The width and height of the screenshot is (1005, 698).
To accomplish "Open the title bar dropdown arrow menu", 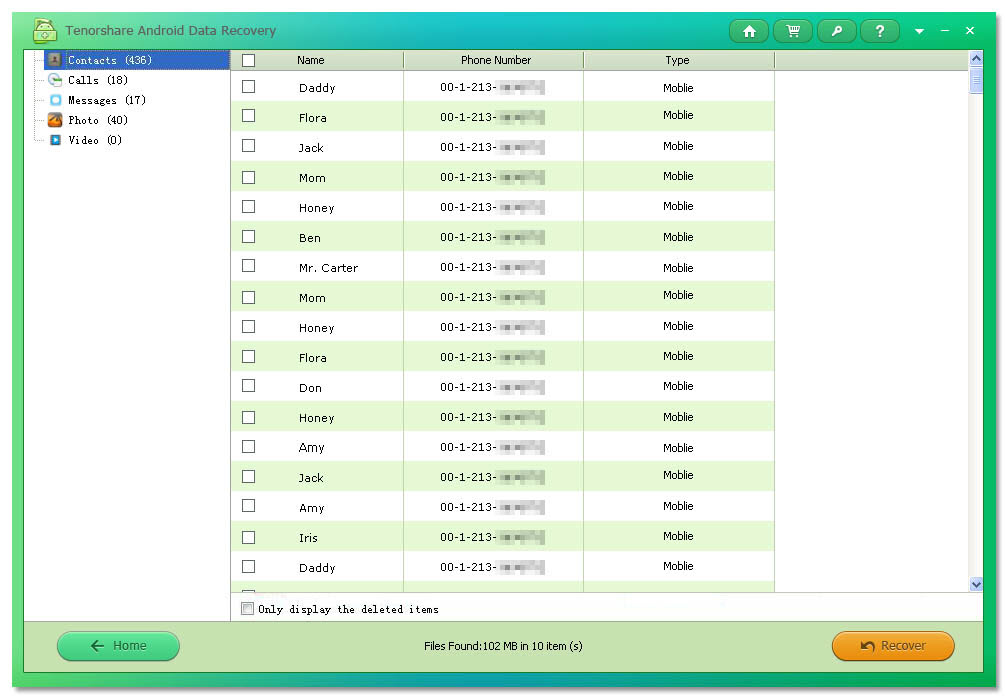I will coord(919,31).
